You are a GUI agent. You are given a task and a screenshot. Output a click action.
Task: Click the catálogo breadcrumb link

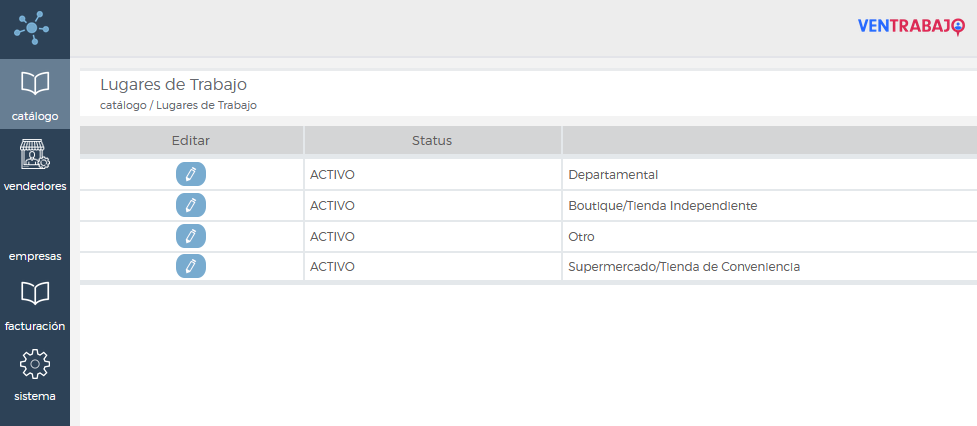(x=122, y=105)
